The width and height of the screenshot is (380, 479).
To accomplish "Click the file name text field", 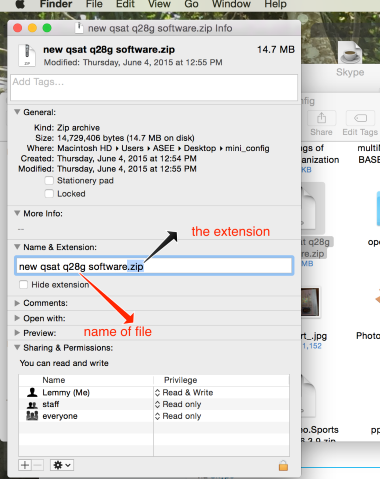I will [x=154, y=266].
